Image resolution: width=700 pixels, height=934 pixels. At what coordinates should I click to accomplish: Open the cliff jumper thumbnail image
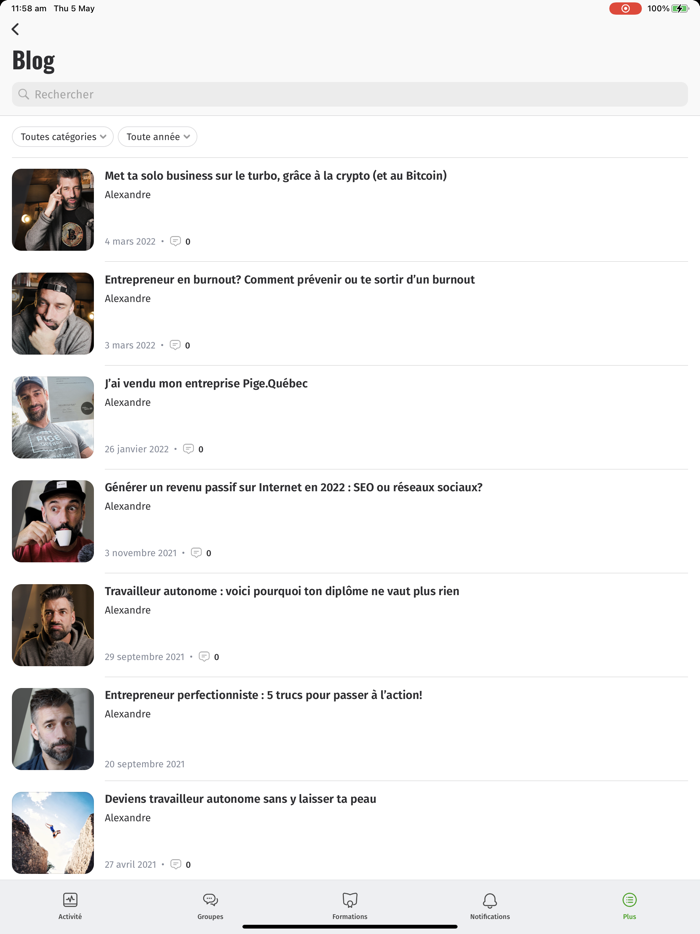(53, 833)
